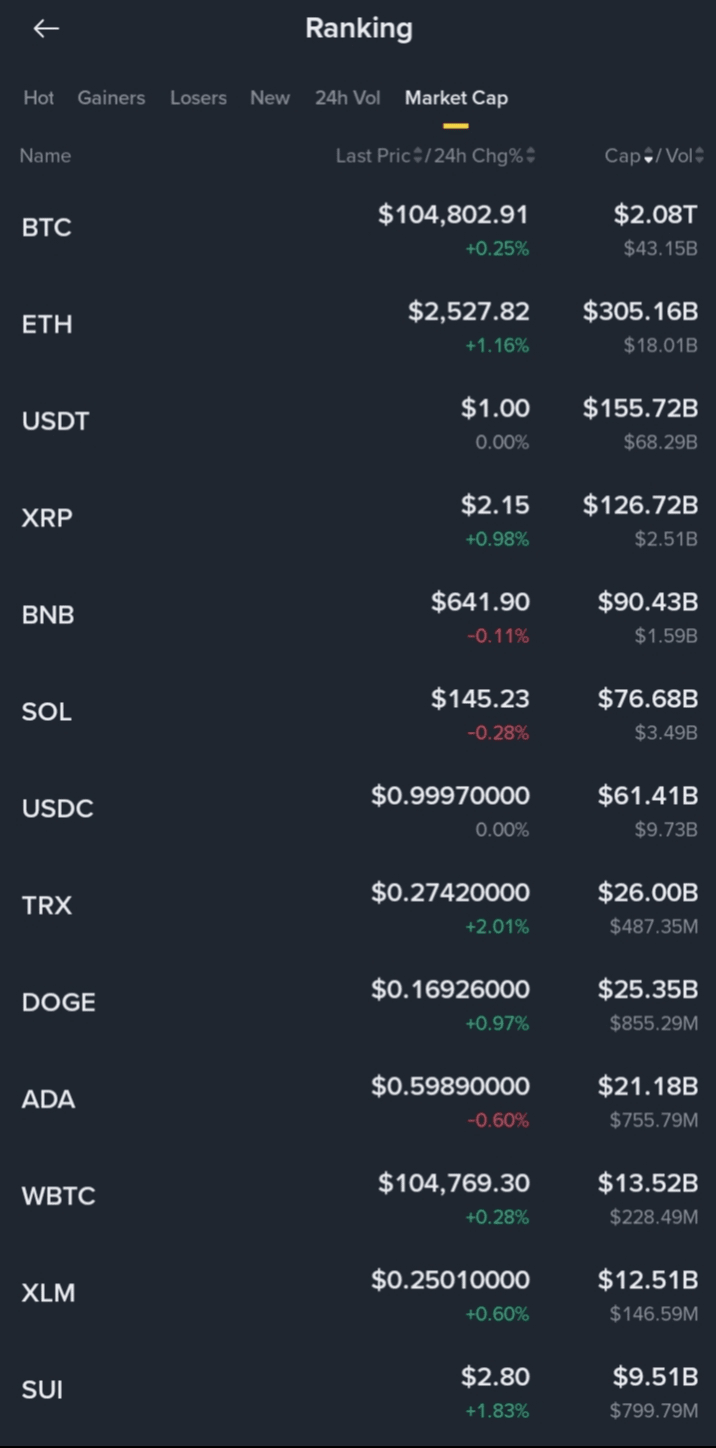The height and width of the screenshot is (1448, 716).
Task: Sort list by Vol arrows
Action: 699,156
